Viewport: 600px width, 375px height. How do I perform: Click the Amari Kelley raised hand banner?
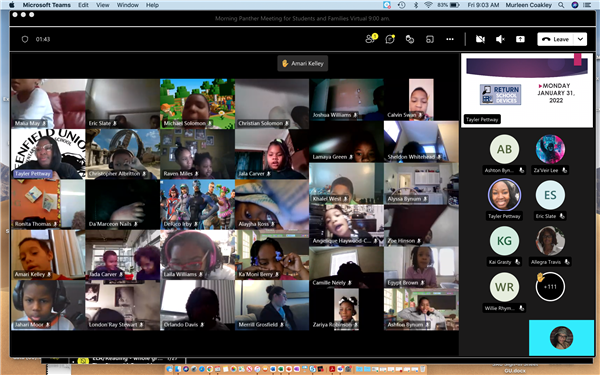(303, 64)
